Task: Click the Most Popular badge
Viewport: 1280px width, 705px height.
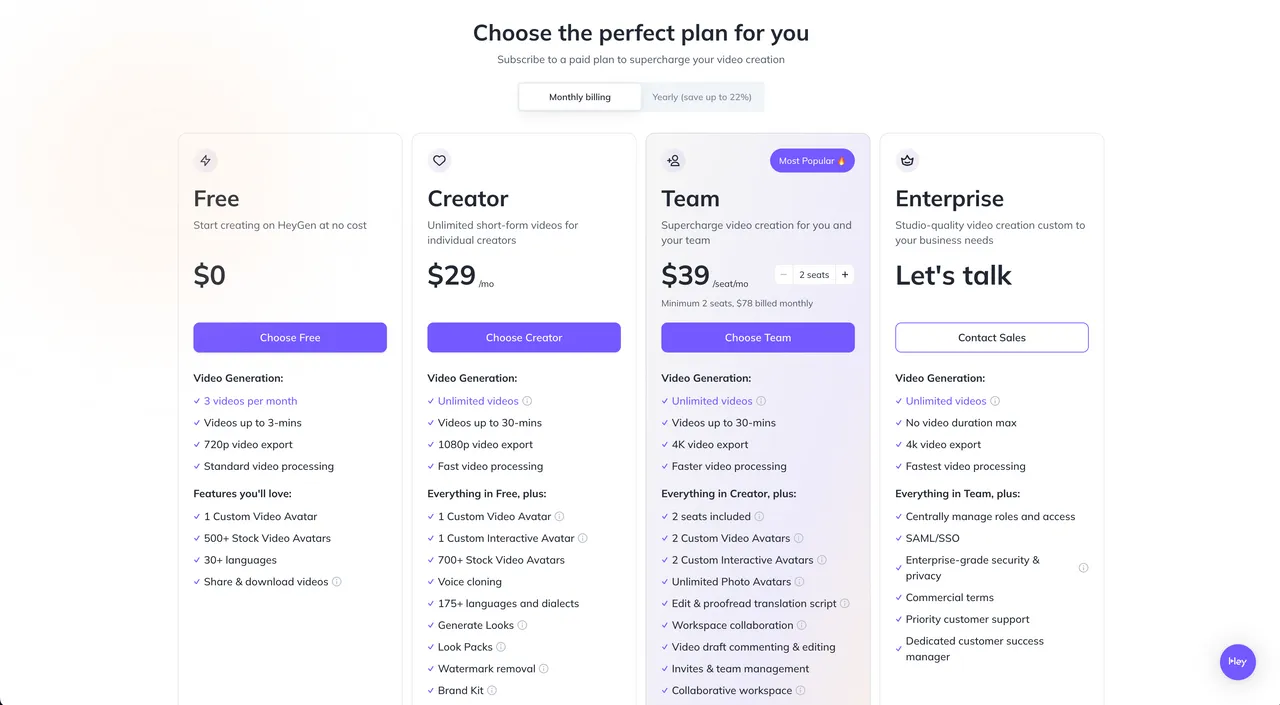Action: click(x=812, y=161)
